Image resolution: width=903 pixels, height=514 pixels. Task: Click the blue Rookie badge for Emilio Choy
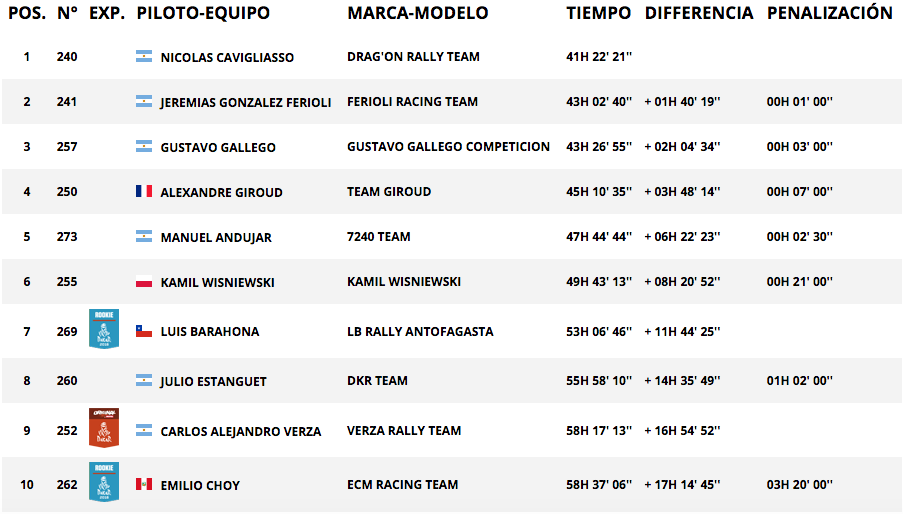pos(104,482)
